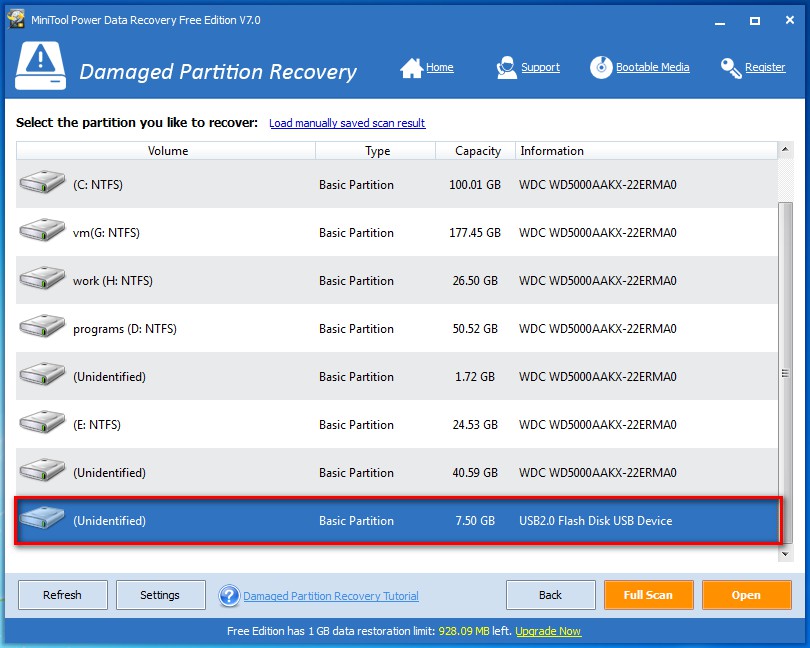Click the Register key icon
Viewport: 810px width, 648px height.
pos(731,68)
